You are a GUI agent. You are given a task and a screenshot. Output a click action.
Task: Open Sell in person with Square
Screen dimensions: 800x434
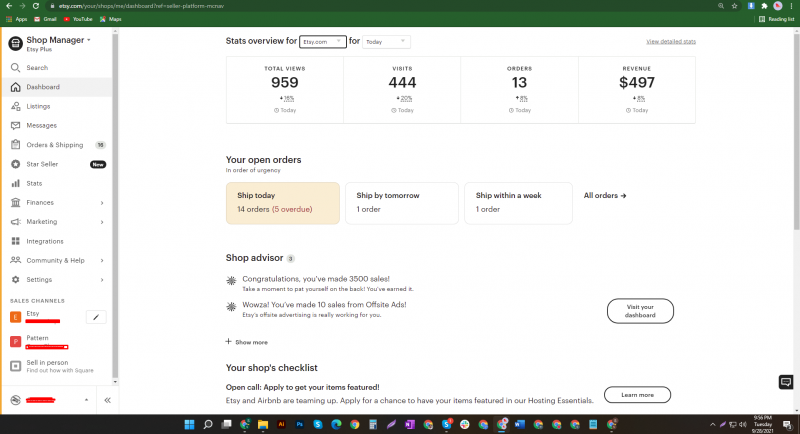click(x=51, y=366)
